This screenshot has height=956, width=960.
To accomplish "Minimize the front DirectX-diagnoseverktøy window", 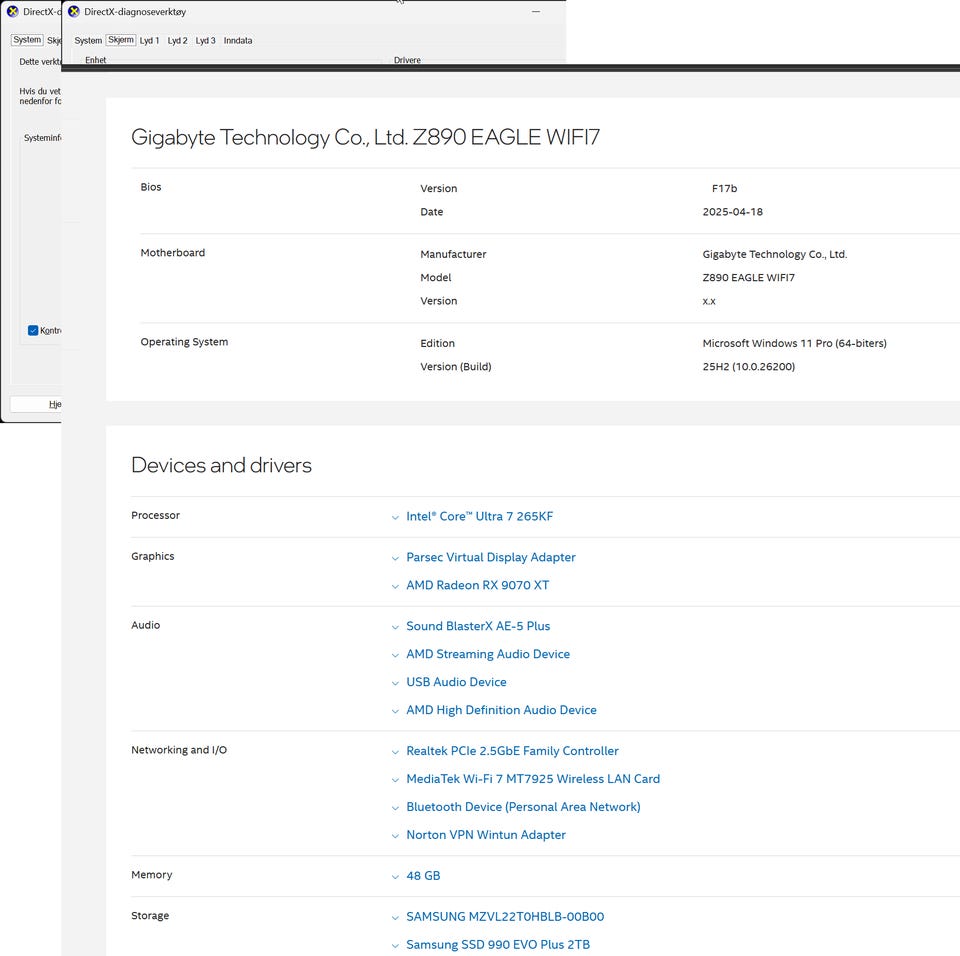I will click(x=536, y=12).
